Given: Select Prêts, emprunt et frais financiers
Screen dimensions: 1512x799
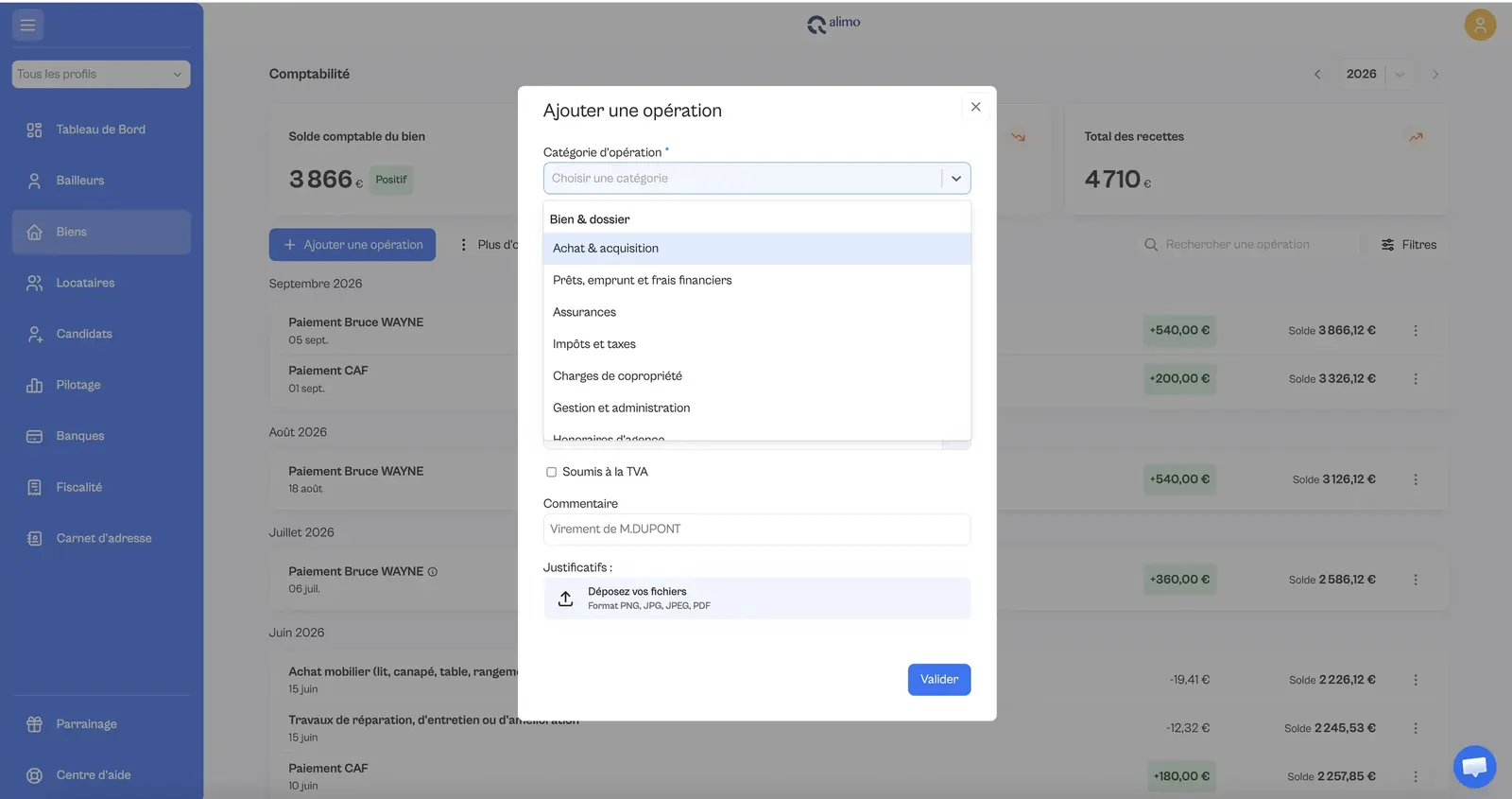Looking at the screenshot, I should pos(757,281).
